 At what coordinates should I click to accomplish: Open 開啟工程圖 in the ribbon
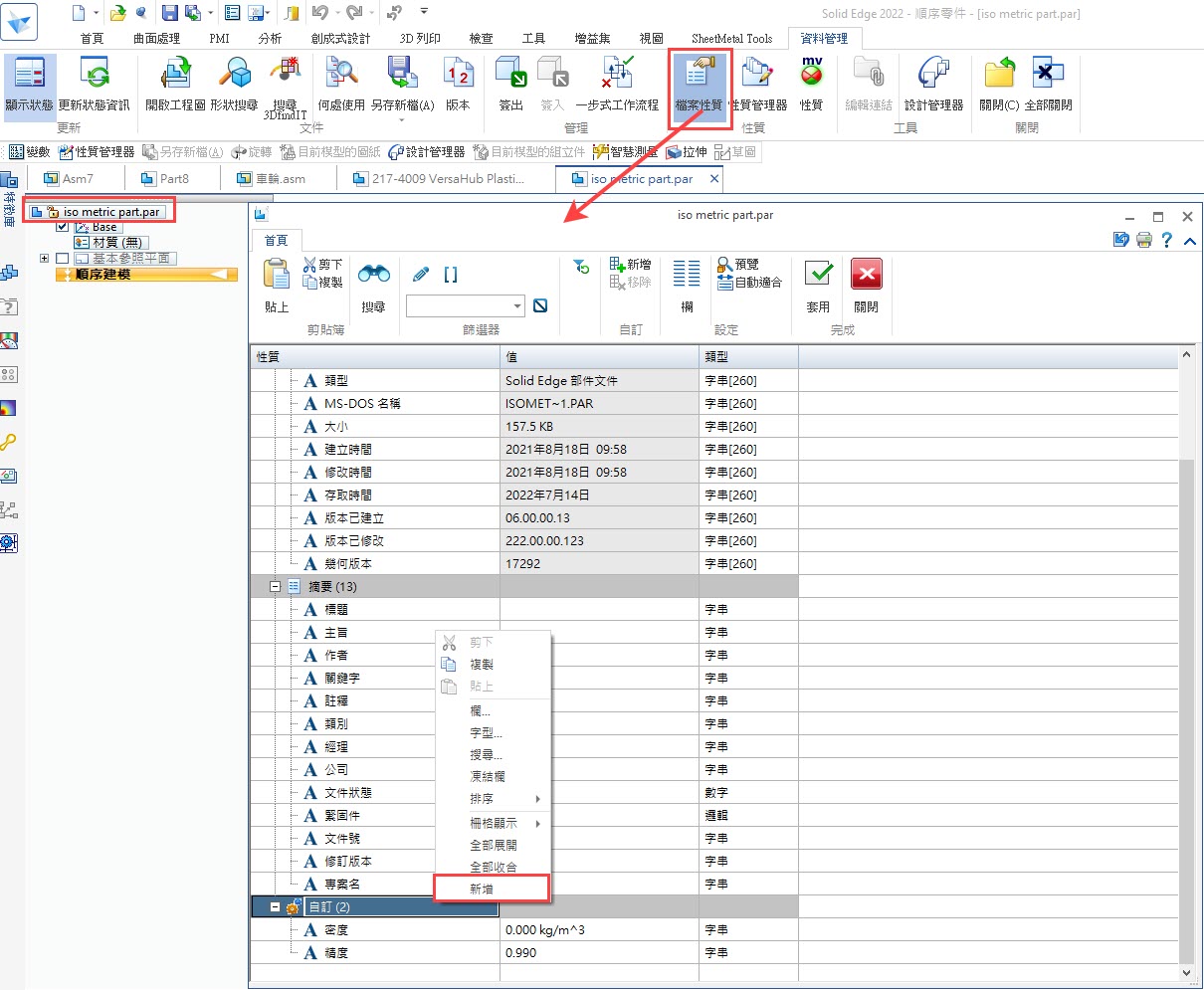point(175,85)
